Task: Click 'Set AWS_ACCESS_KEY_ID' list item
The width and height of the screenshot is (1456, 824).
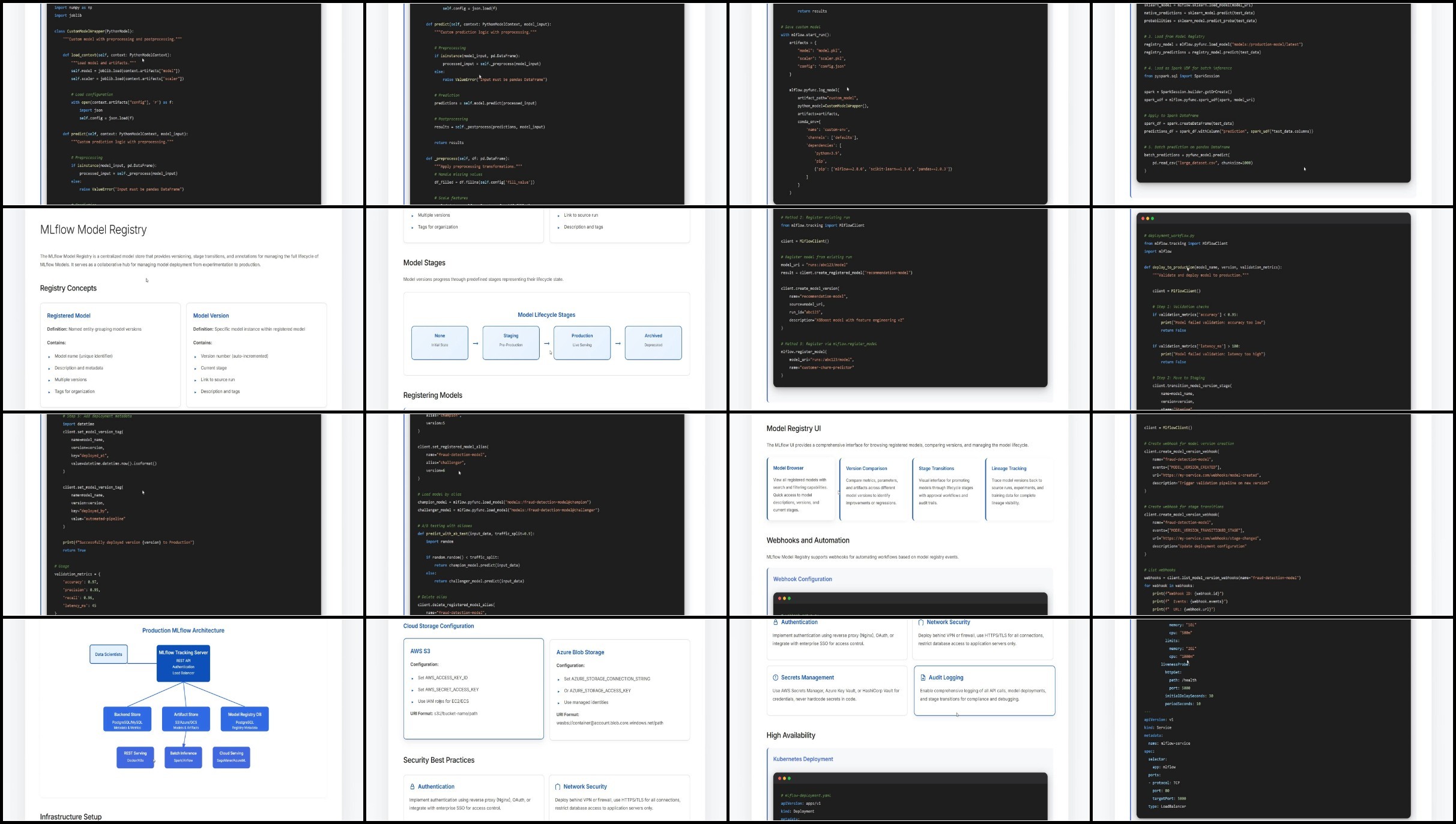Action: (443, 678)
